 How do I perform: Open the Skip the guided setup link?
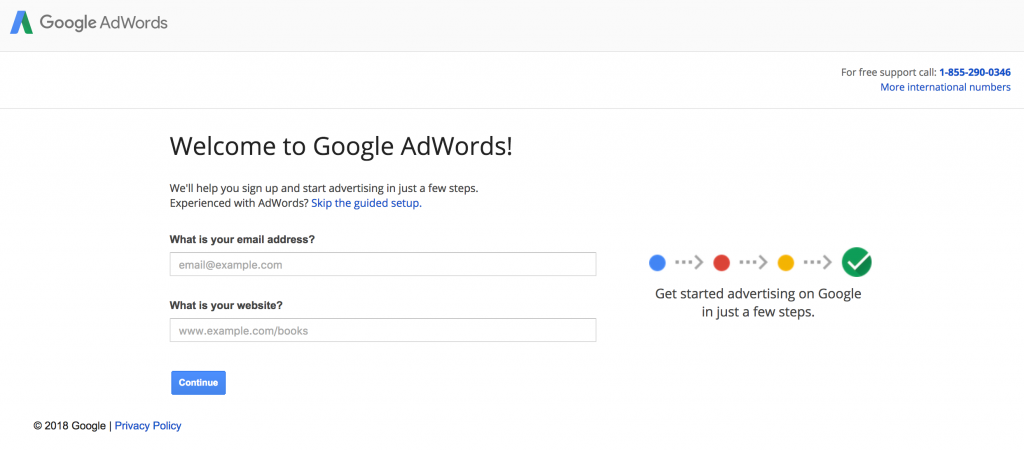(366, 203)
